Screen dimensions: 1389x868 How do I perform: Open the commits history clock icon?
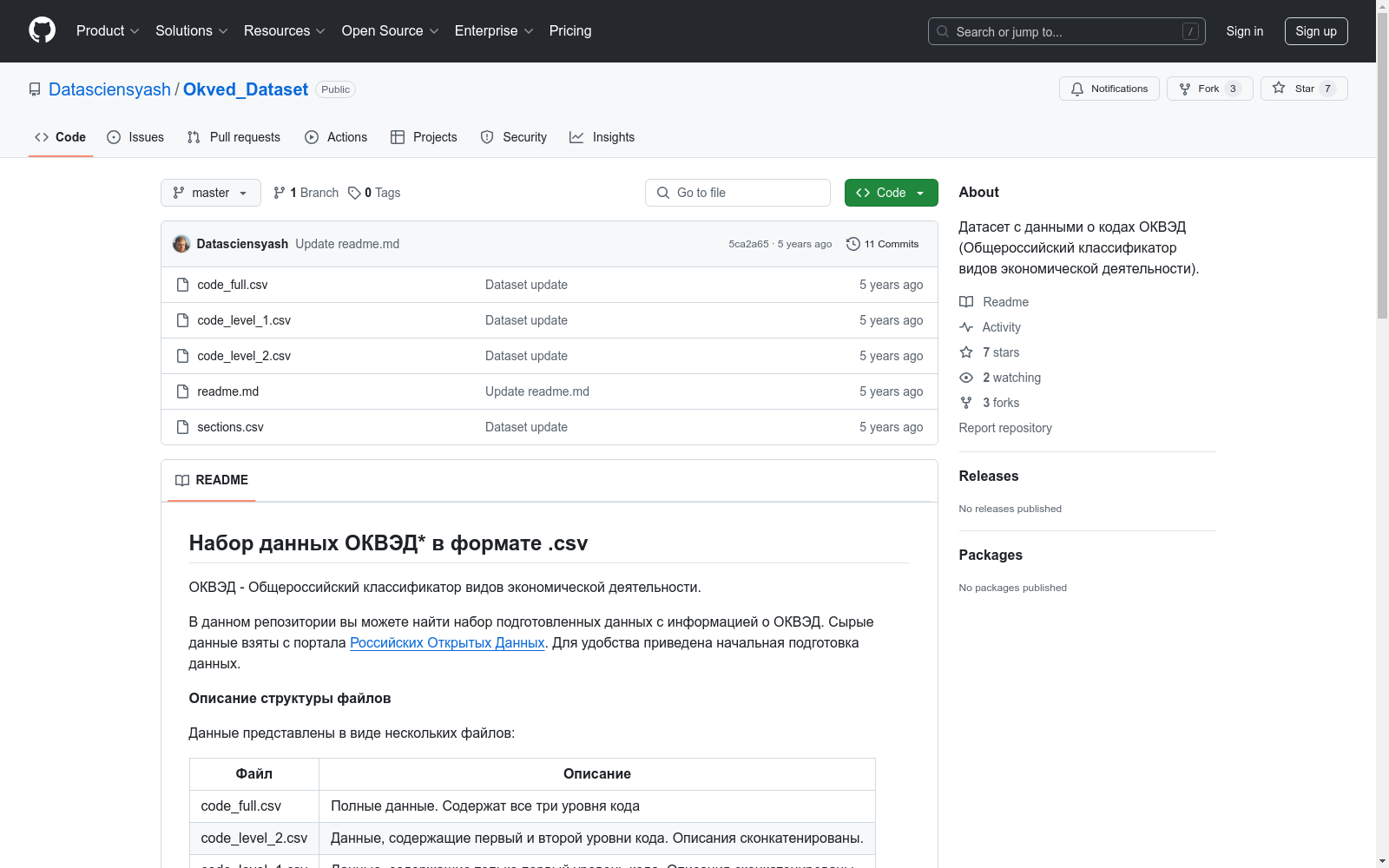(x=853, y=244)
